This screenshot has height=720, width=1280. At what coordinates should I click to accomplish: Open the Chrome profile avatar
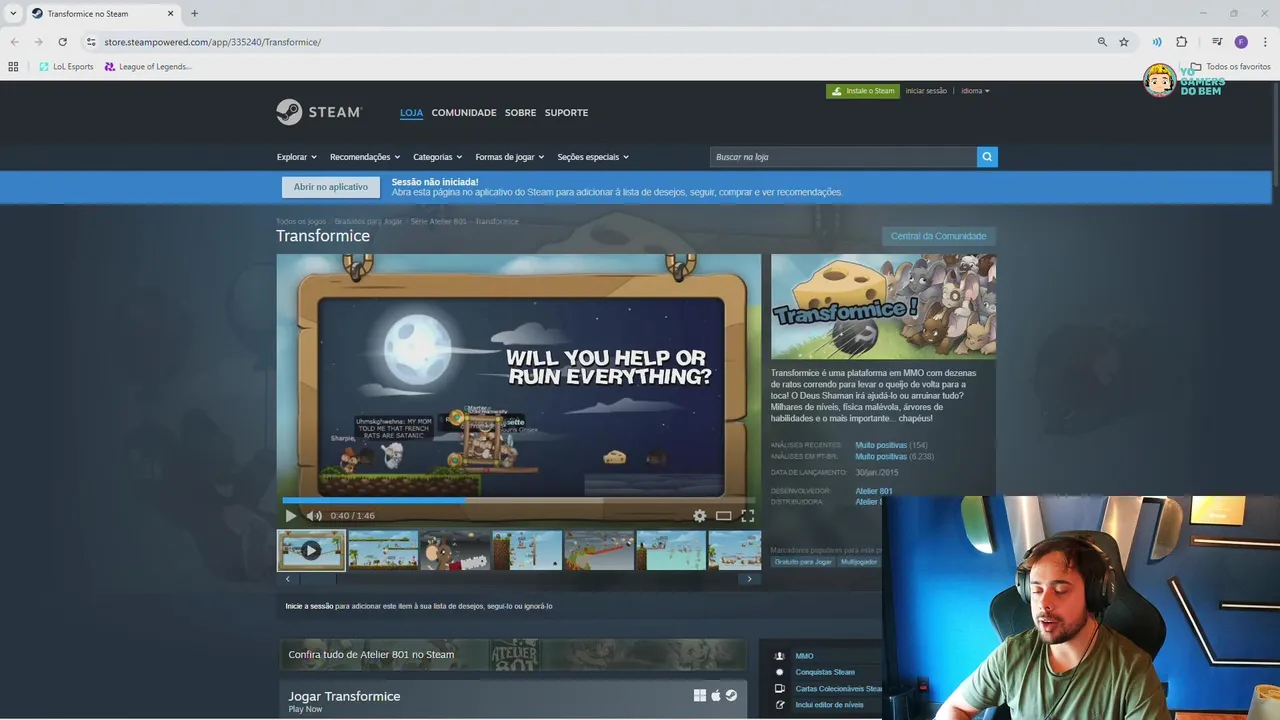pyautogui.click(x=1241, y=42)
